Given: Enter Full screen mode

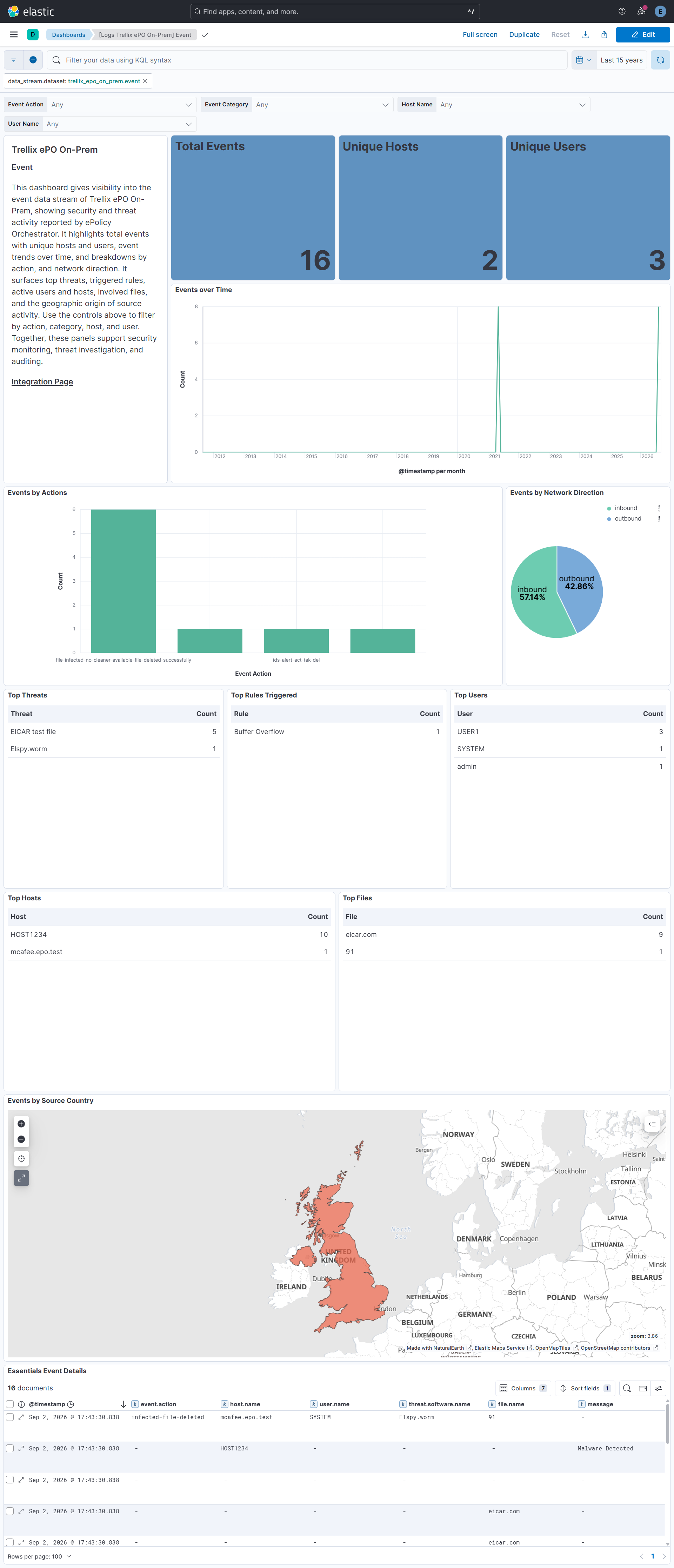Looking at the screenshot, I should point(480,35).
